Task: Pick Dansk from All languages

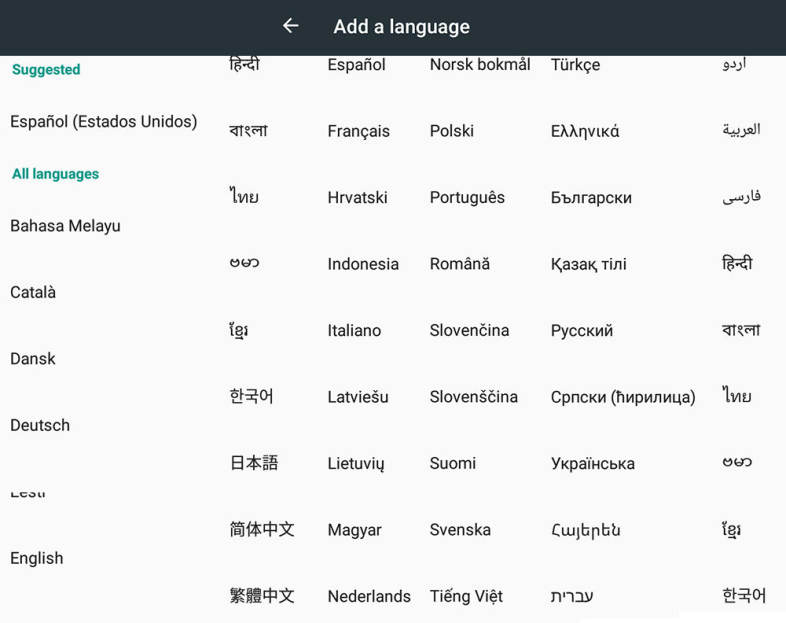Action: (33, 359)
